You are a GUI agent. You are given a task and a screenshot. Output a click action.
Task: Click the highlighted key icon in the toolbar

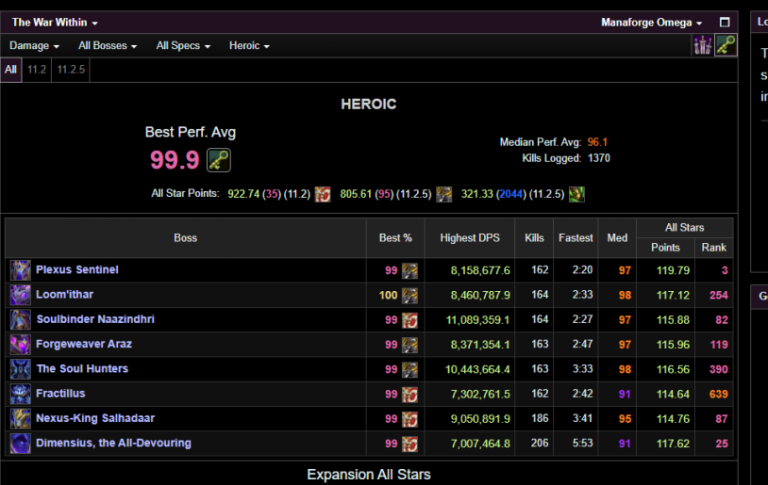point(725,46)
